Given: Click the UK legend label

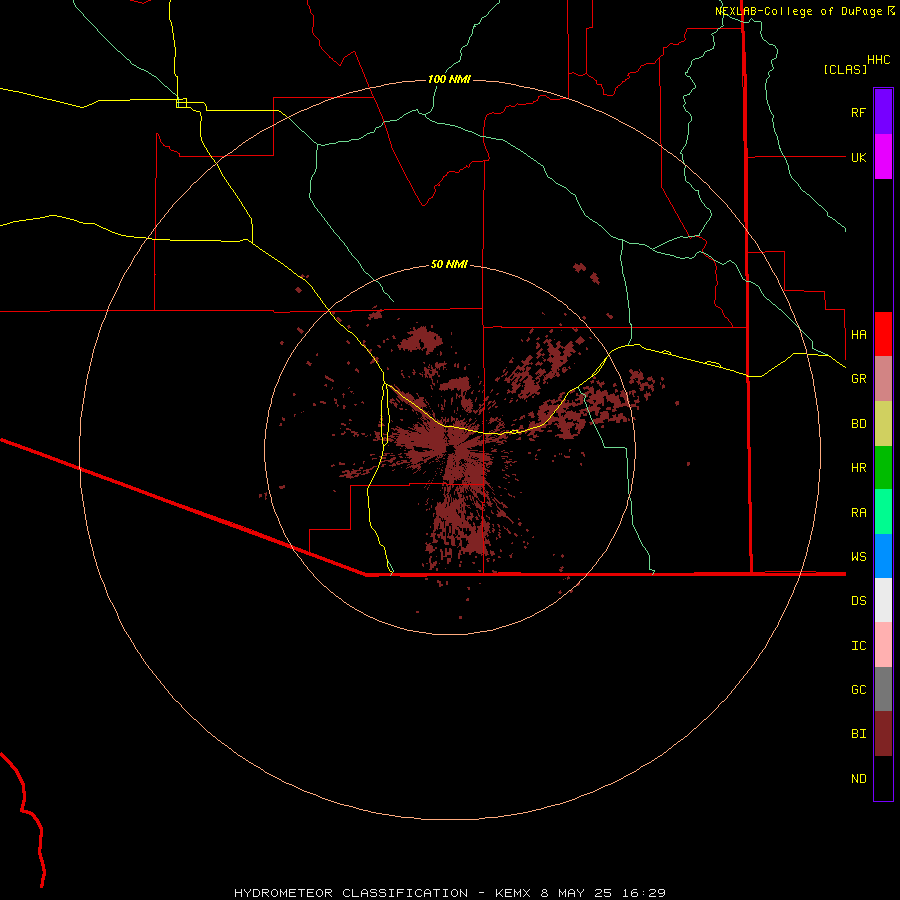Looking at the screenshot, I should [858, 157].
